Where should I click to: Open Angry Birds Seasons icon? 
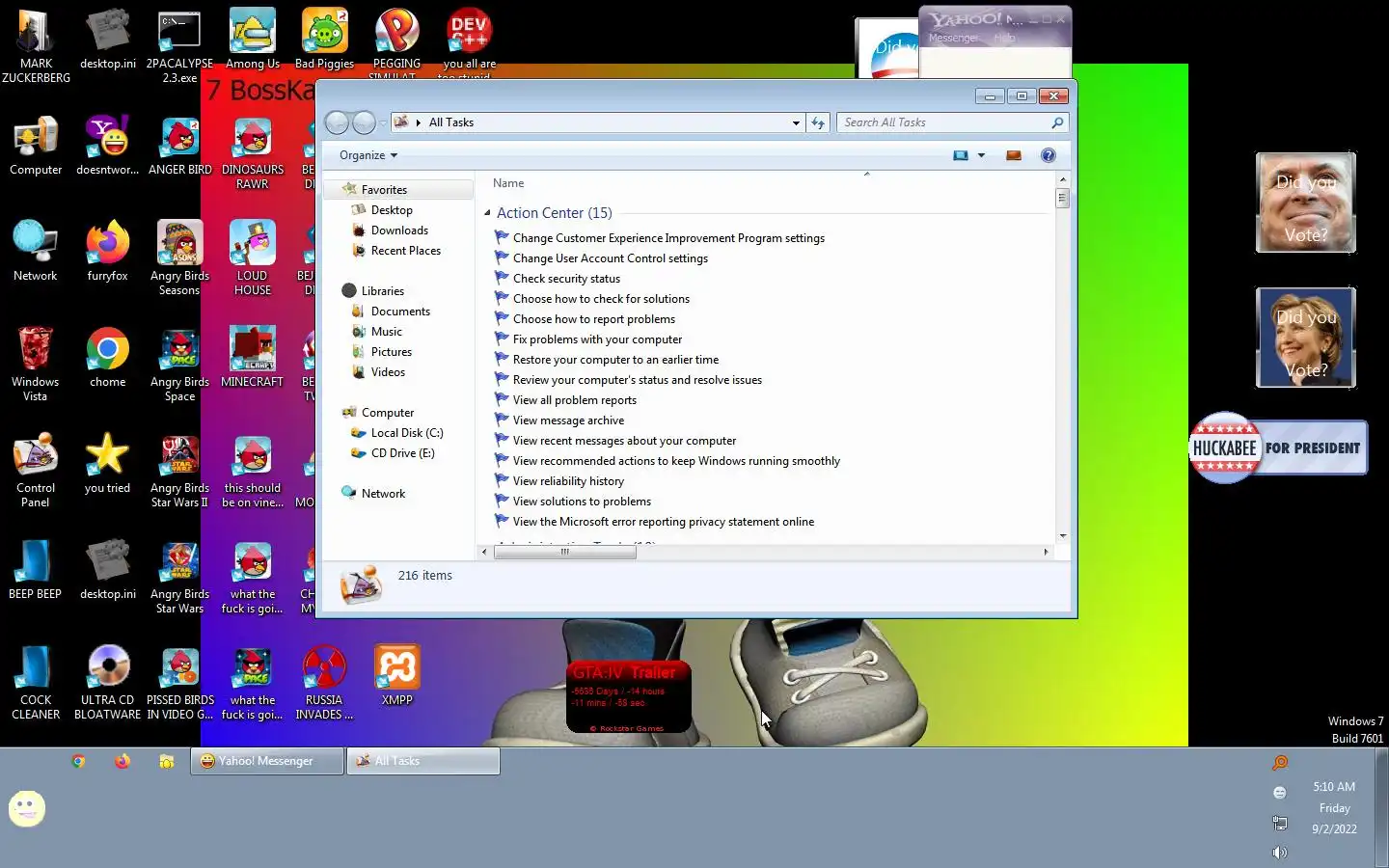tap(180, 258)
